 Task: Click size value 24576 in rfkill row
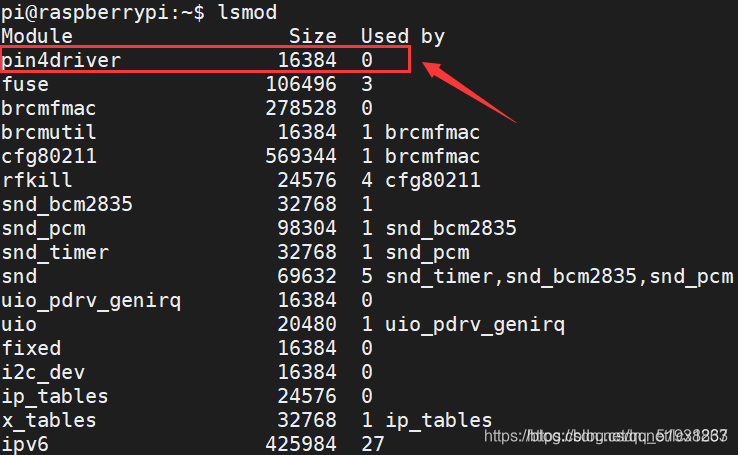(307, 180)
